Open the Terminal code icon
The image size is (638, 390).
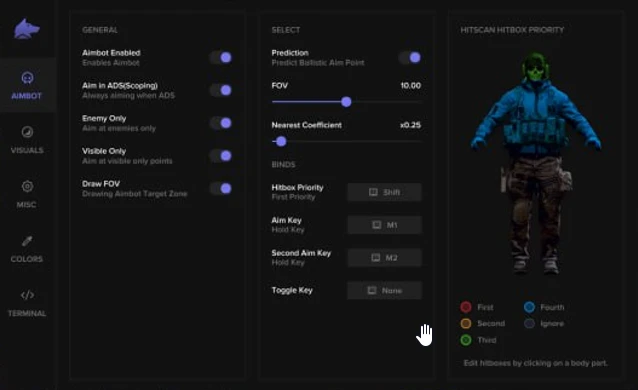pyautogui.click(x=27, y=295)
